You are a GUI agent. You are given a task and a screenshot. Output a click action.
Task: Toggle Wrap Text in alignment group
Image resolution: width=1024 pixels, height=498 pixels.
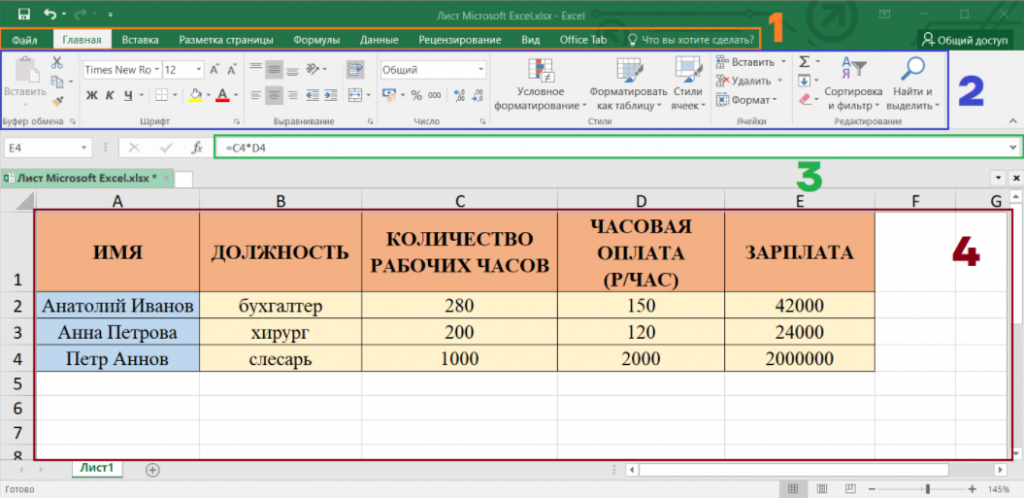tap(353, 69)
